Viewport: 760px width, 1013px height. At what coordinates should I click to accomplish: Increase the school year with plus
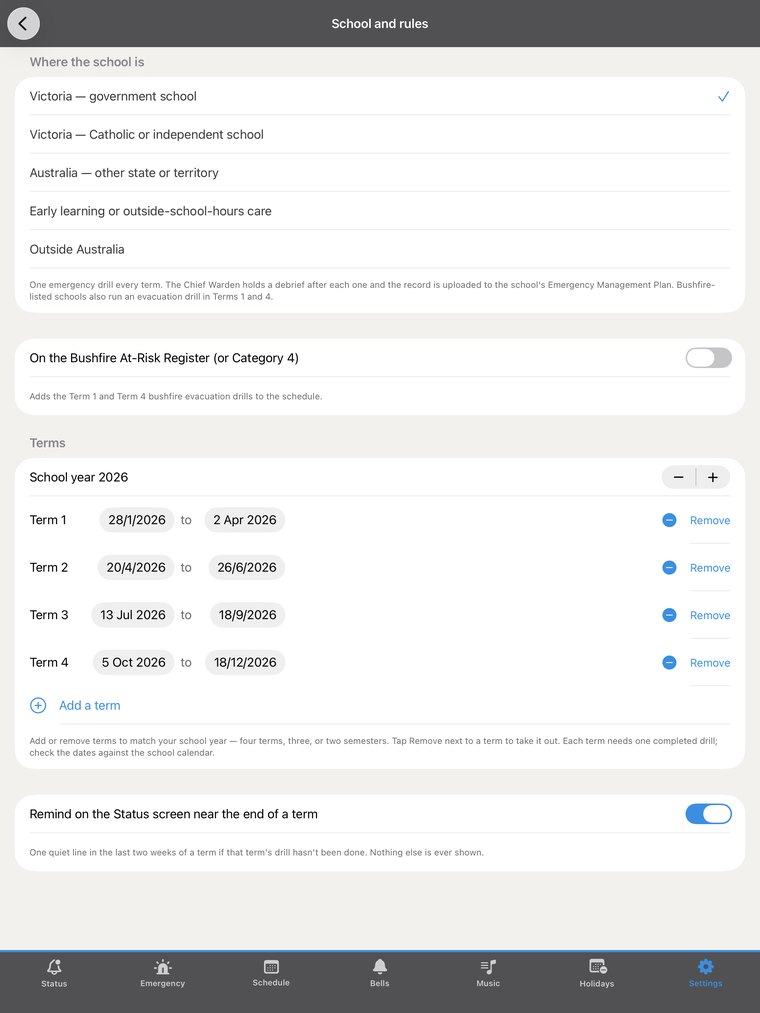click(x=713, y=477)
